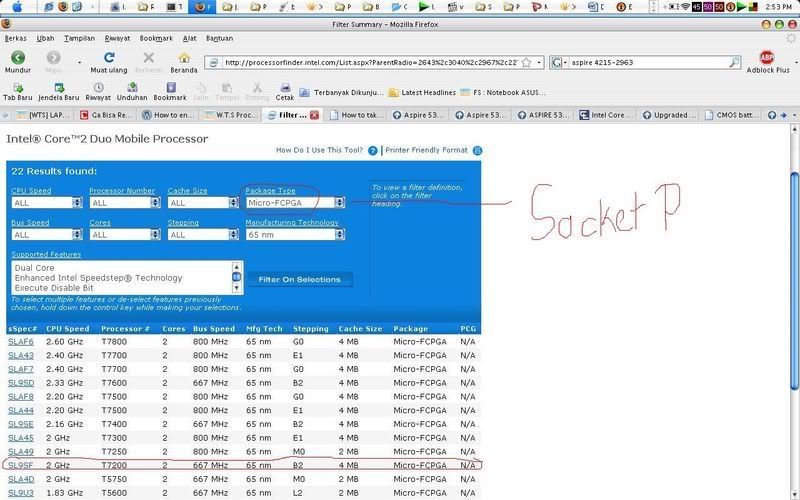This screenshot has height=500, width=800.
Task: Switch to the How to en... tab
Action: pos(169,115)
